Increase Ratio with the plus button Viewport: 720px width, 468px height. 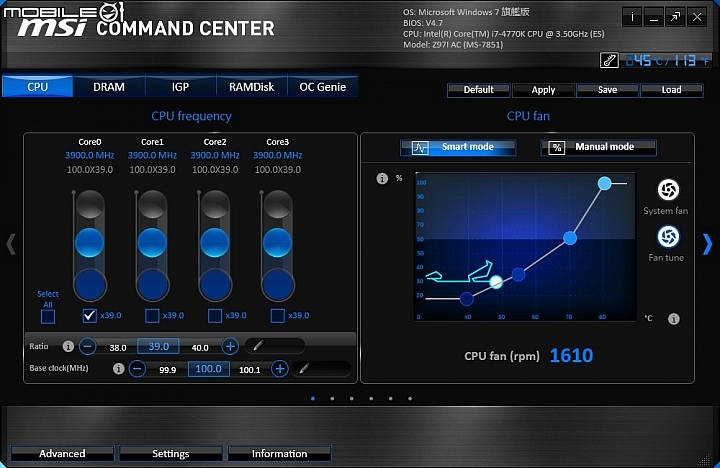[230, 346]
